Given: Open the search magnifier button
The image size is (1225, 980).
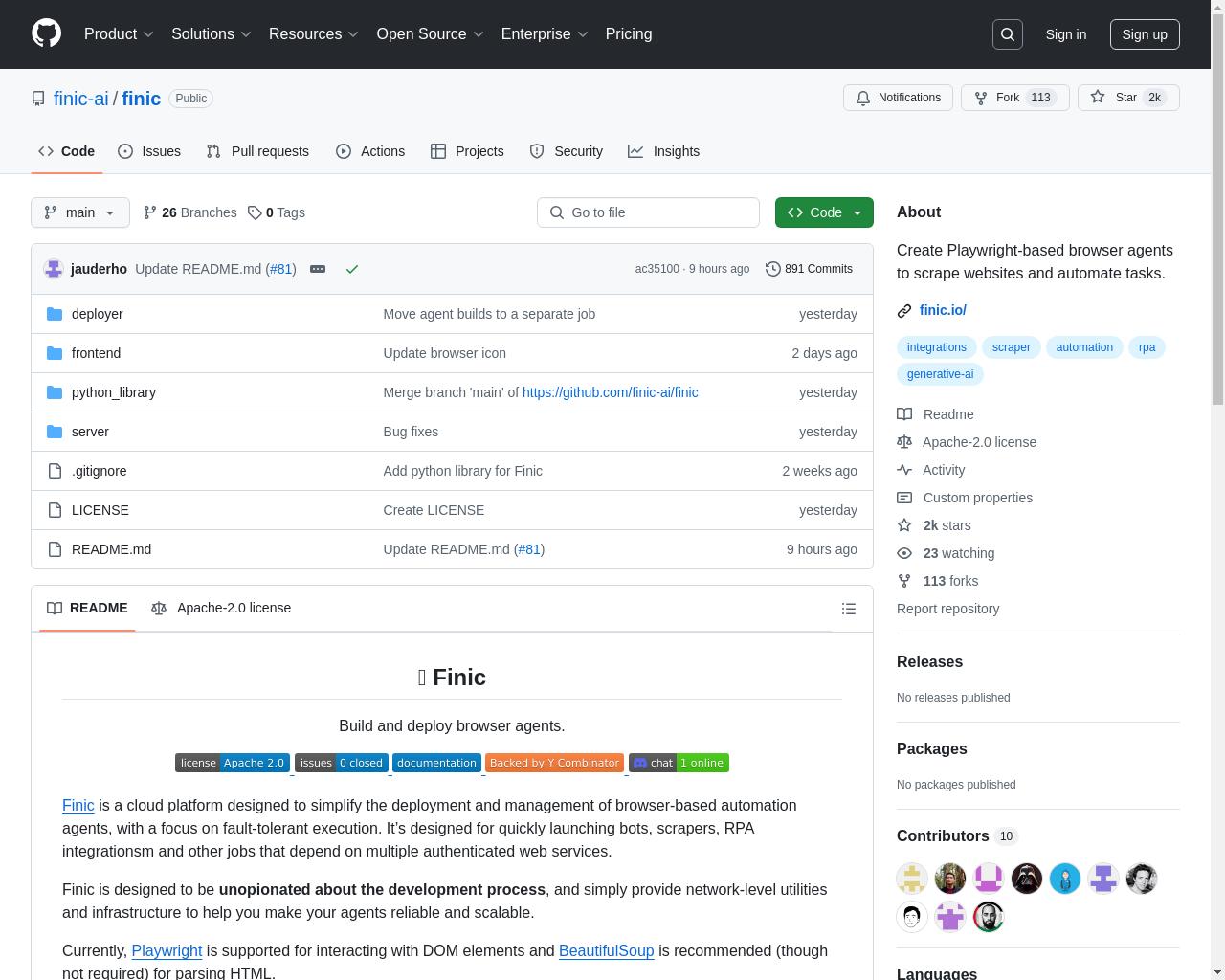Looking at the screenshot, I should [x=1008, y=34].
